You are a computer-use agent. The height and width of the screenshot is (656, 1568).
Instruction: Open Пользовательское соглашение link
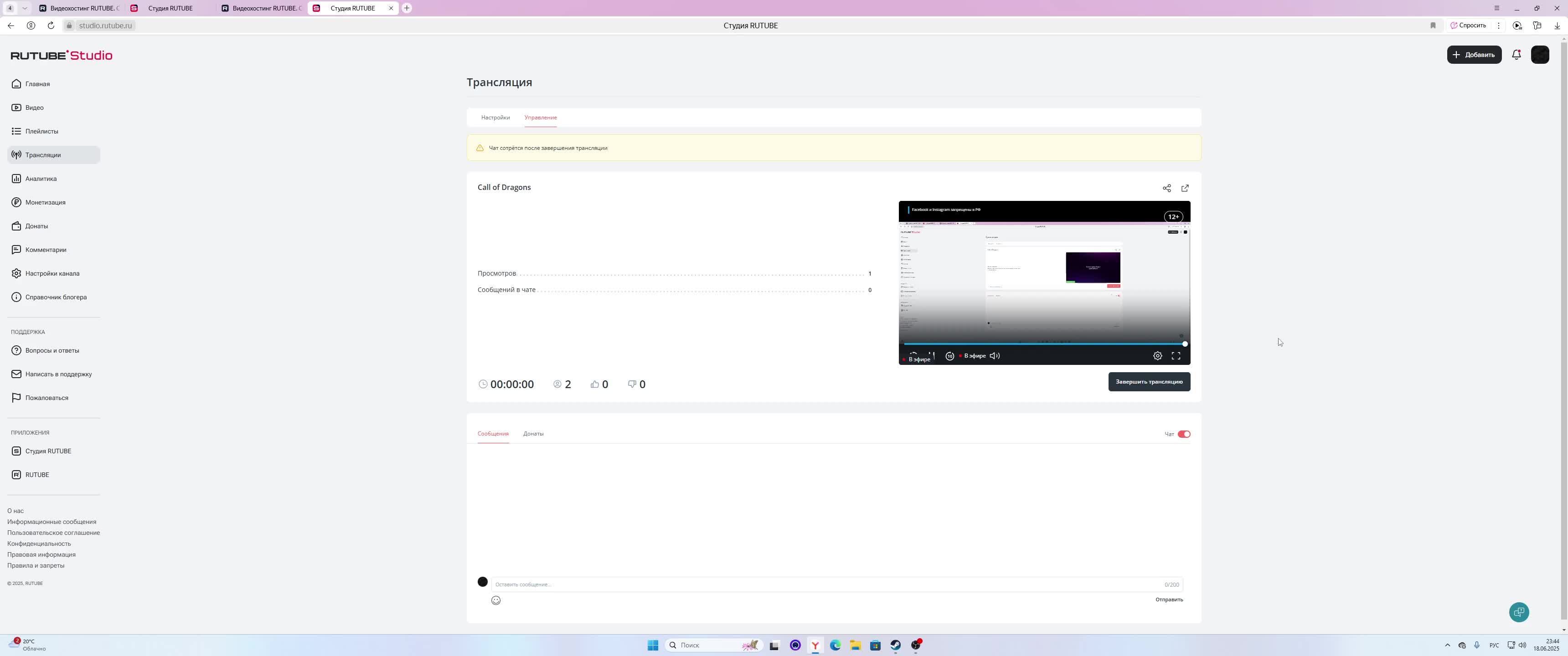(x=54, y=533)
